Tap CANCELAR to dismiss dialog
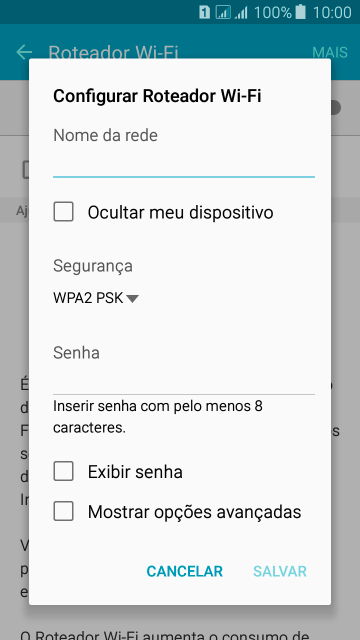The width and height of the screenshot is (360, 640). click(x=184, y=571)
